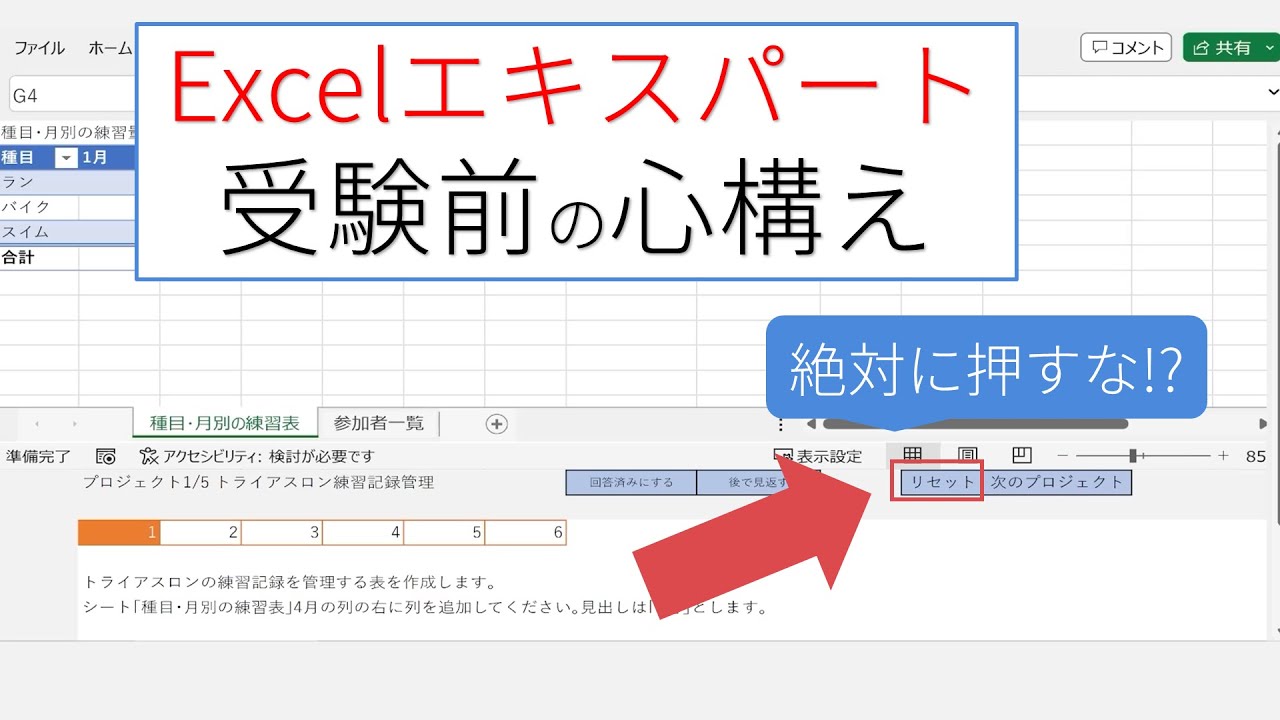The width and height of the screenshot is (1280, 720).
Task: Open the アクセシビリティ: 検討が必要です status item
Action: (x=257, y=456)
